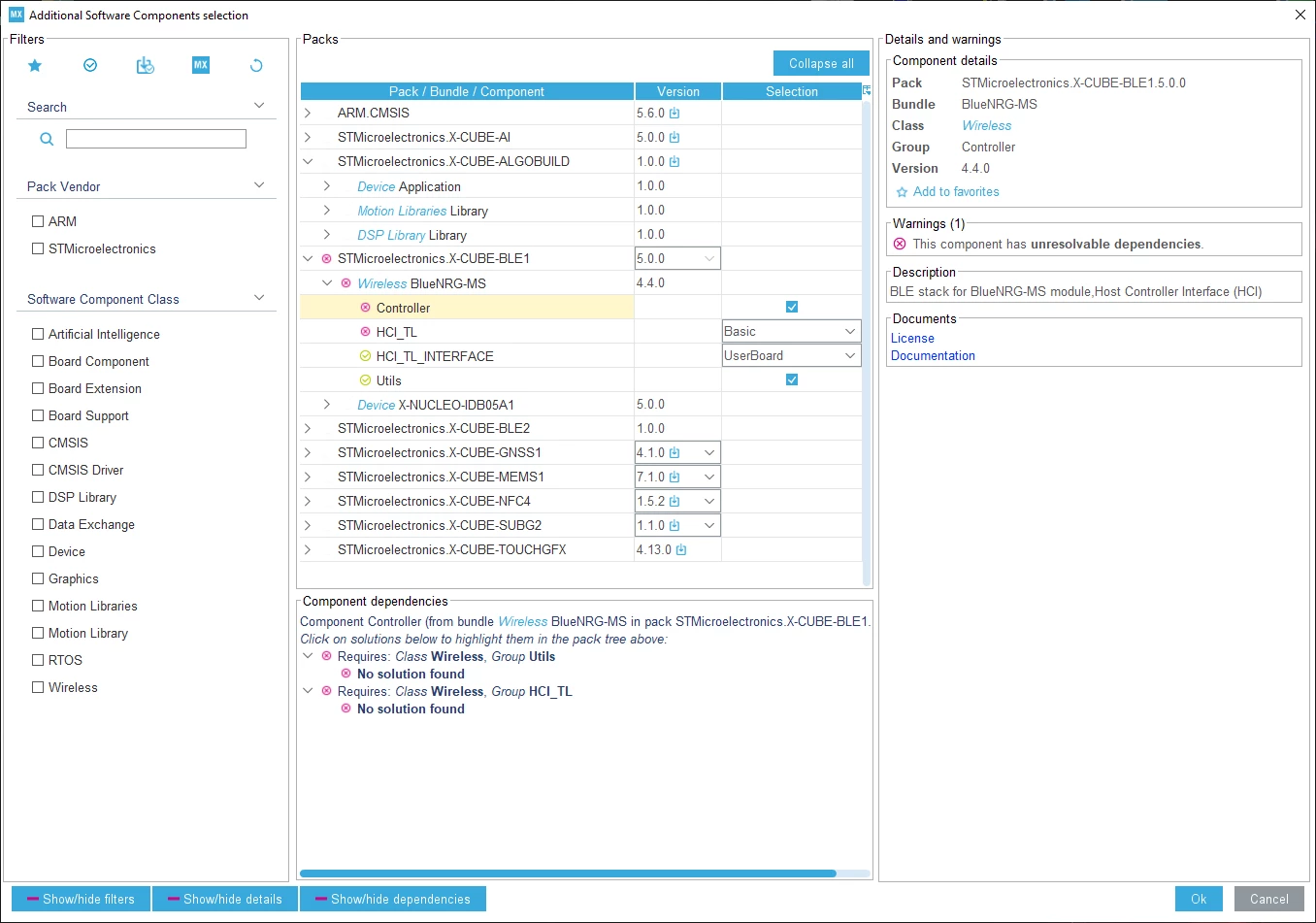Click into the Search text field
The height and width of the screenshot is (923, 1316).
(x=156, y=139)
